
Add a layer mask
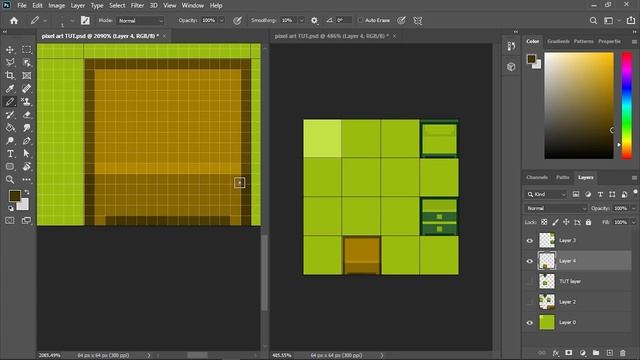click(x=569, y=353)
